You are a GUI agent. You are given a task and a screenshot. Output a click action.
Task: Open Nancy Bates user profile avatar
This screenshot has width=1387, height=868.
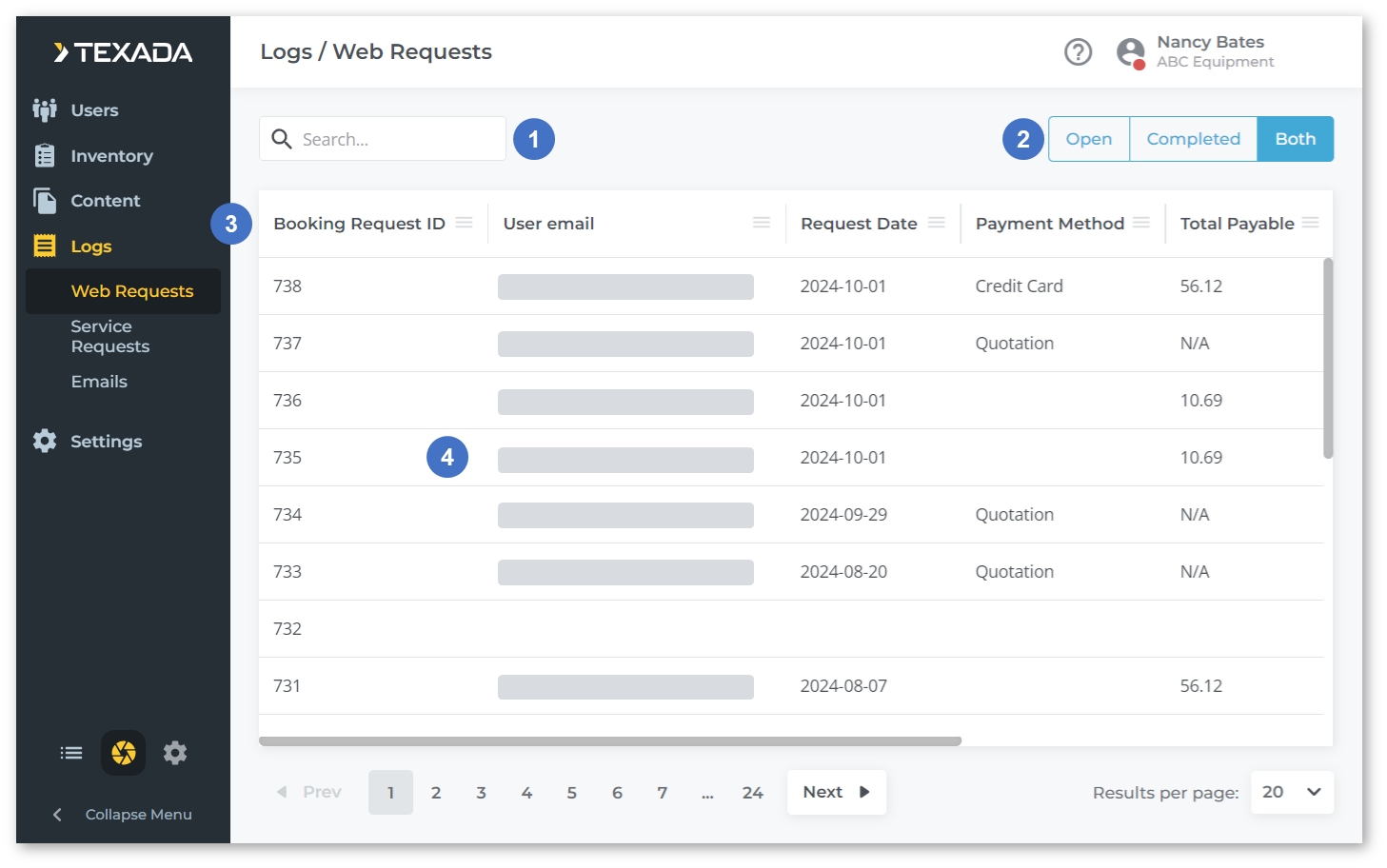(1130, 52)
